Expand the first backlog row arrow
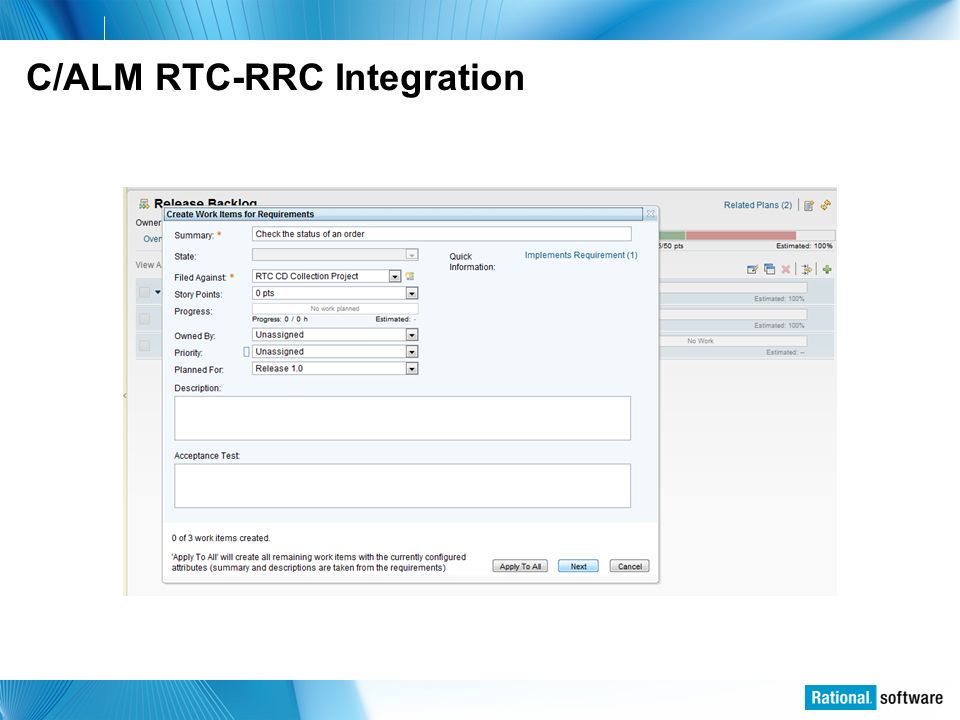960x720 pixels. [x=157, y=292]
